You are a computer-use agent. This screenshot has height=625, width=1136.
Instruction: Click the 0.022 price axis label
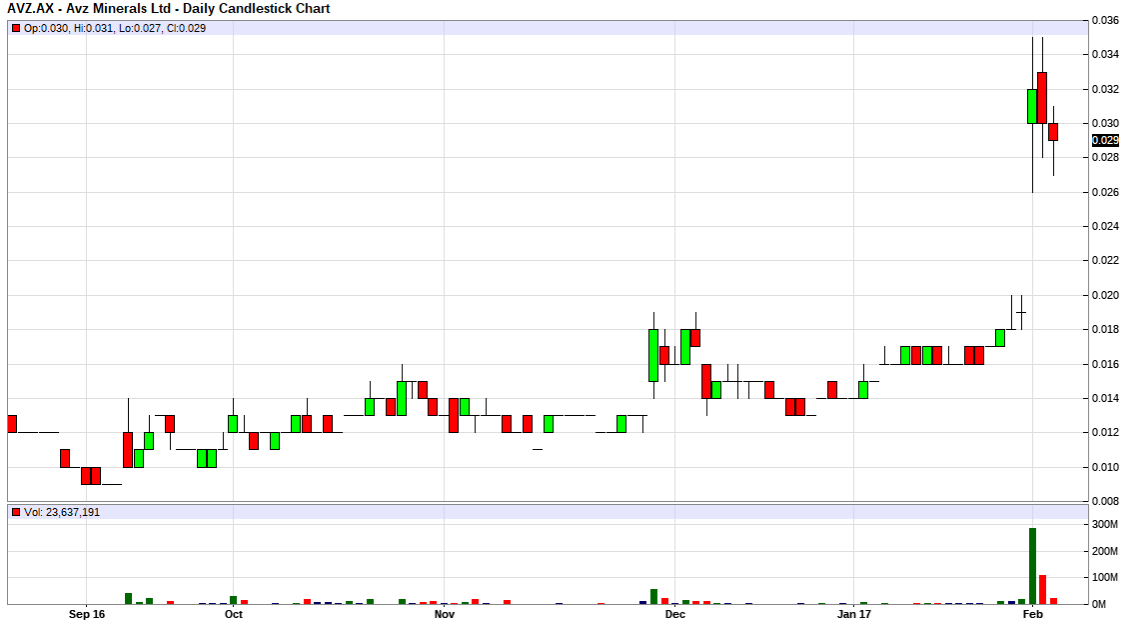pyautogui.click(x=1105, y=260)
